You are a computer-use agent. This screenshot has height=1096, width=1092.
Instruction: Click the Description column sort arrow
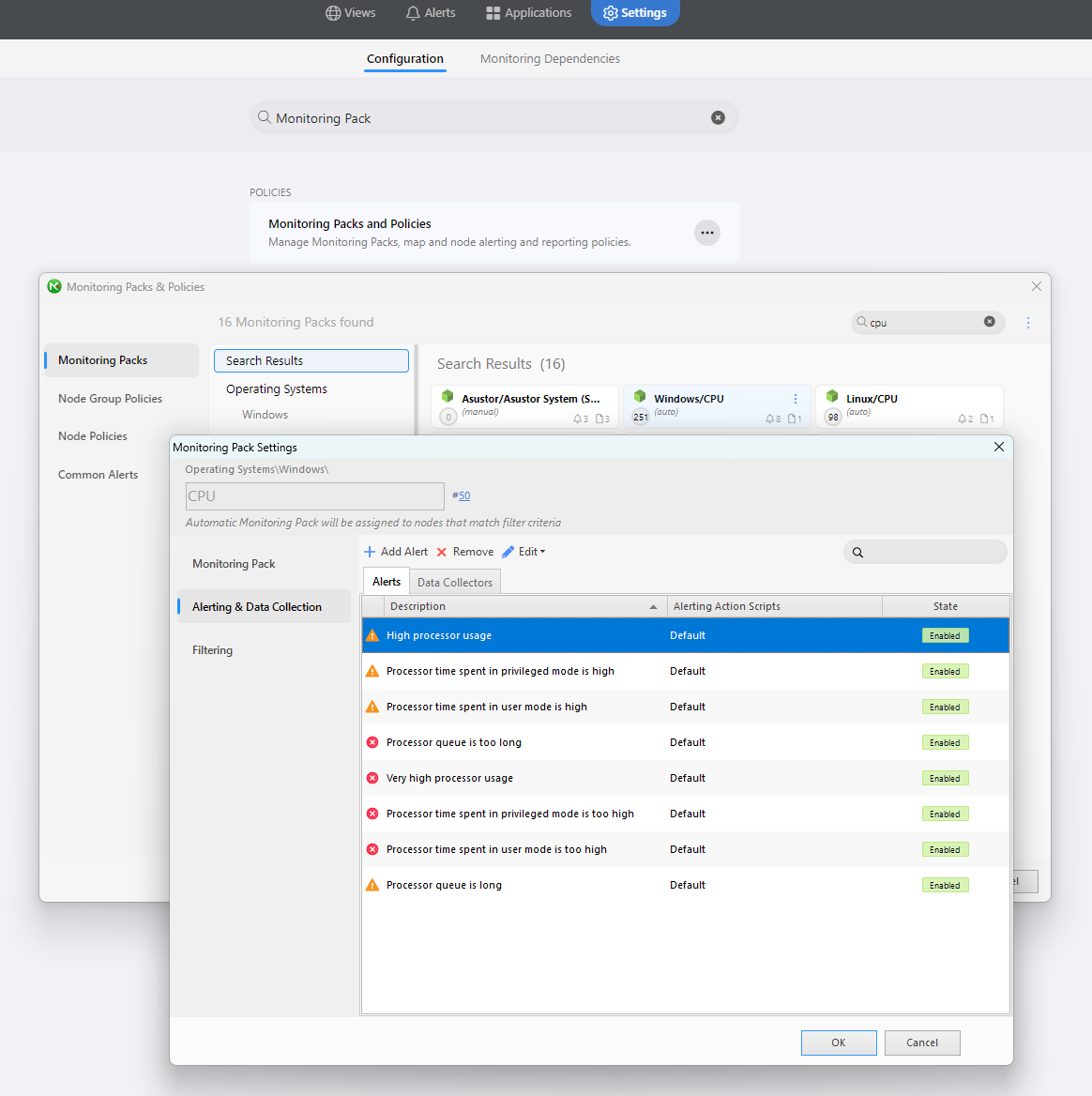(655, 606)
